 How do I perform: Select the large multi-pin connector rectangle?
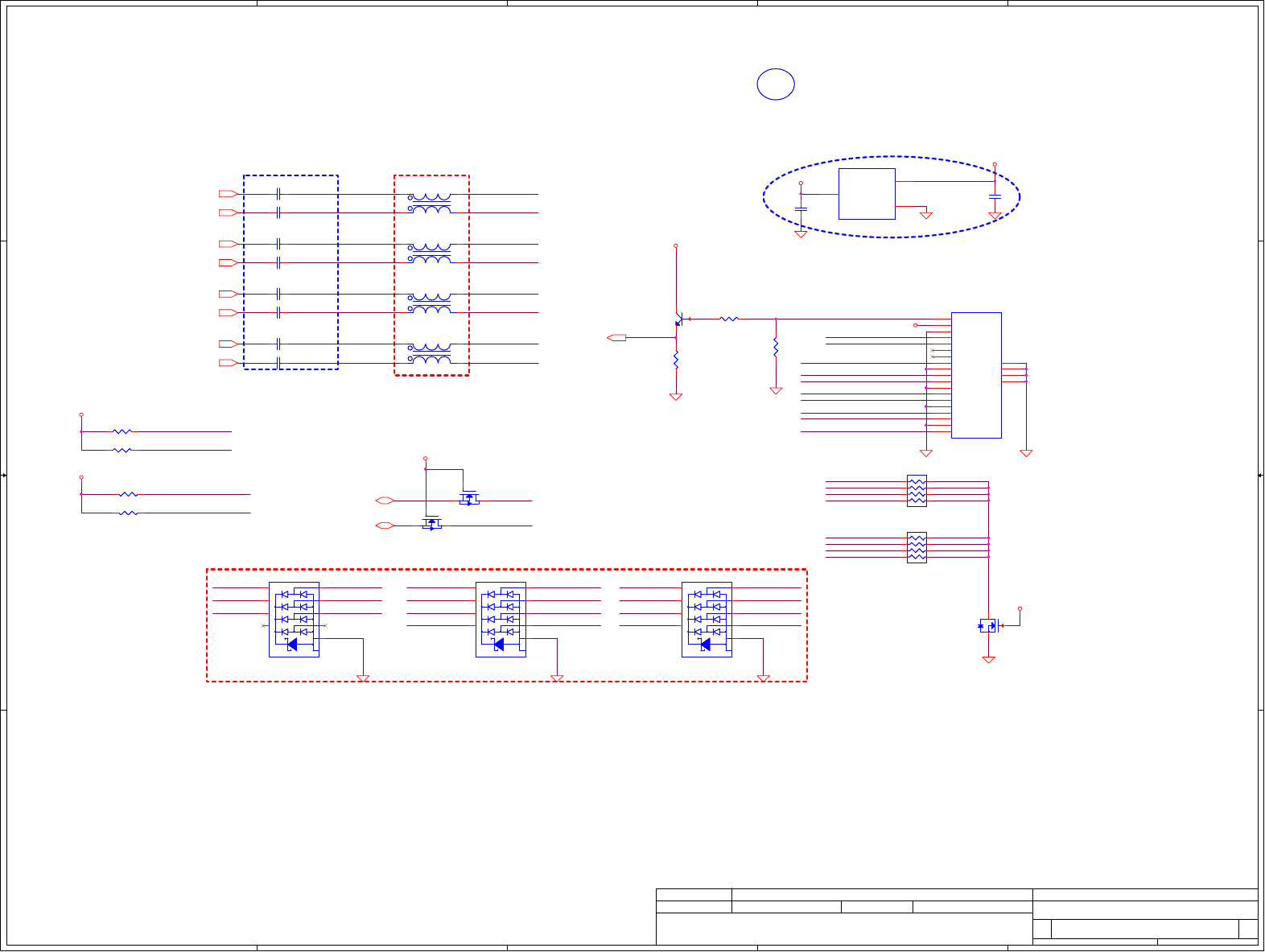[x=976, y=375]
